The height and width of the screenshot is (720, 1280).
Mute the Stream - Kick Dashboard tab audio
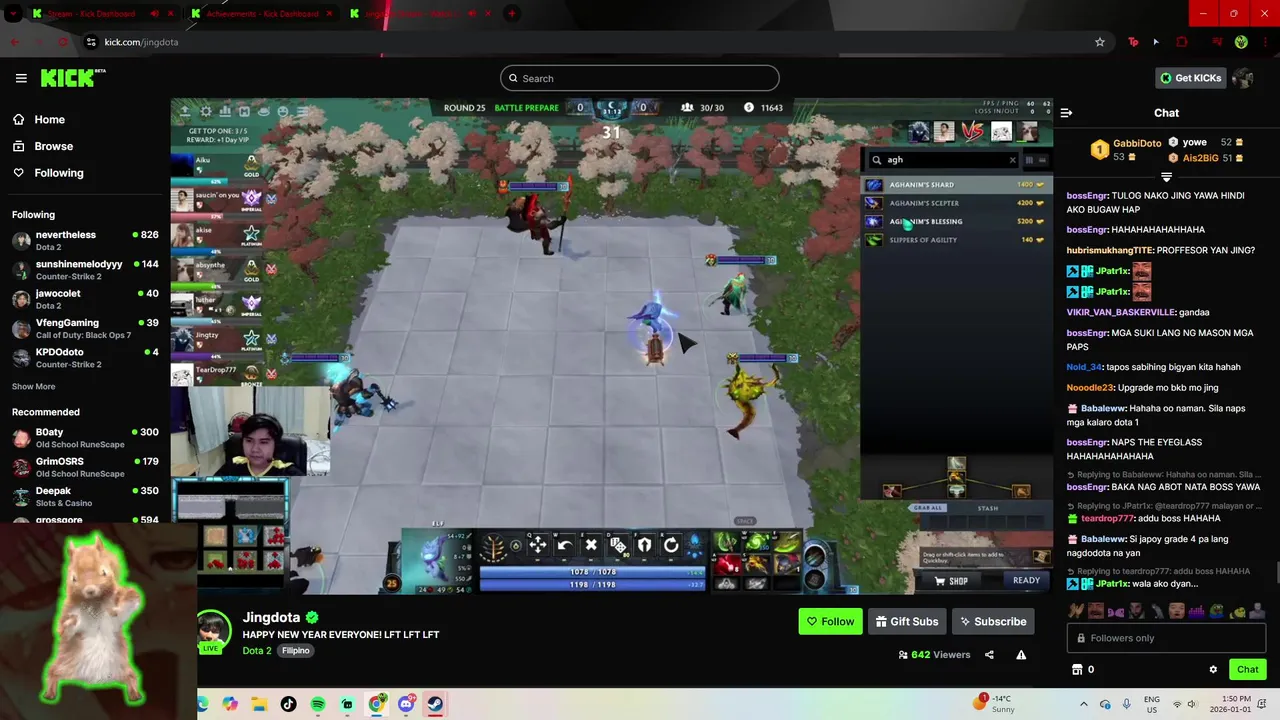[154, 14]
